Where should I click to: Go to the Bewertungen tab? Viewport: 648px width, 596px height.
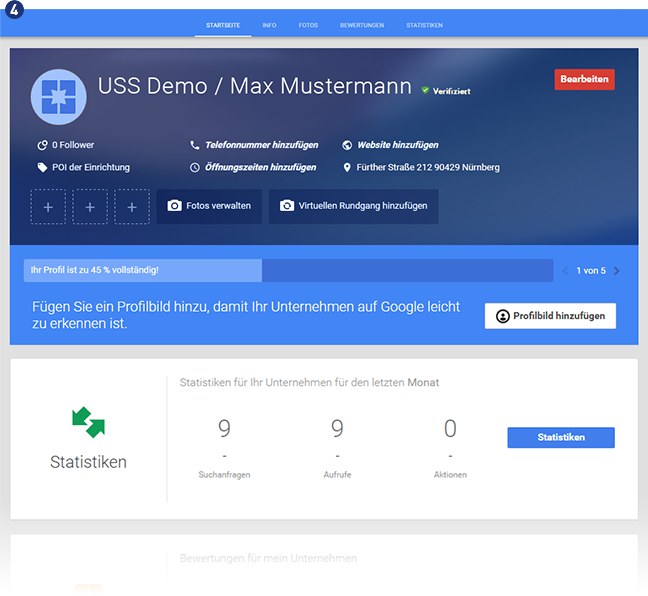(x=362, y=25)
